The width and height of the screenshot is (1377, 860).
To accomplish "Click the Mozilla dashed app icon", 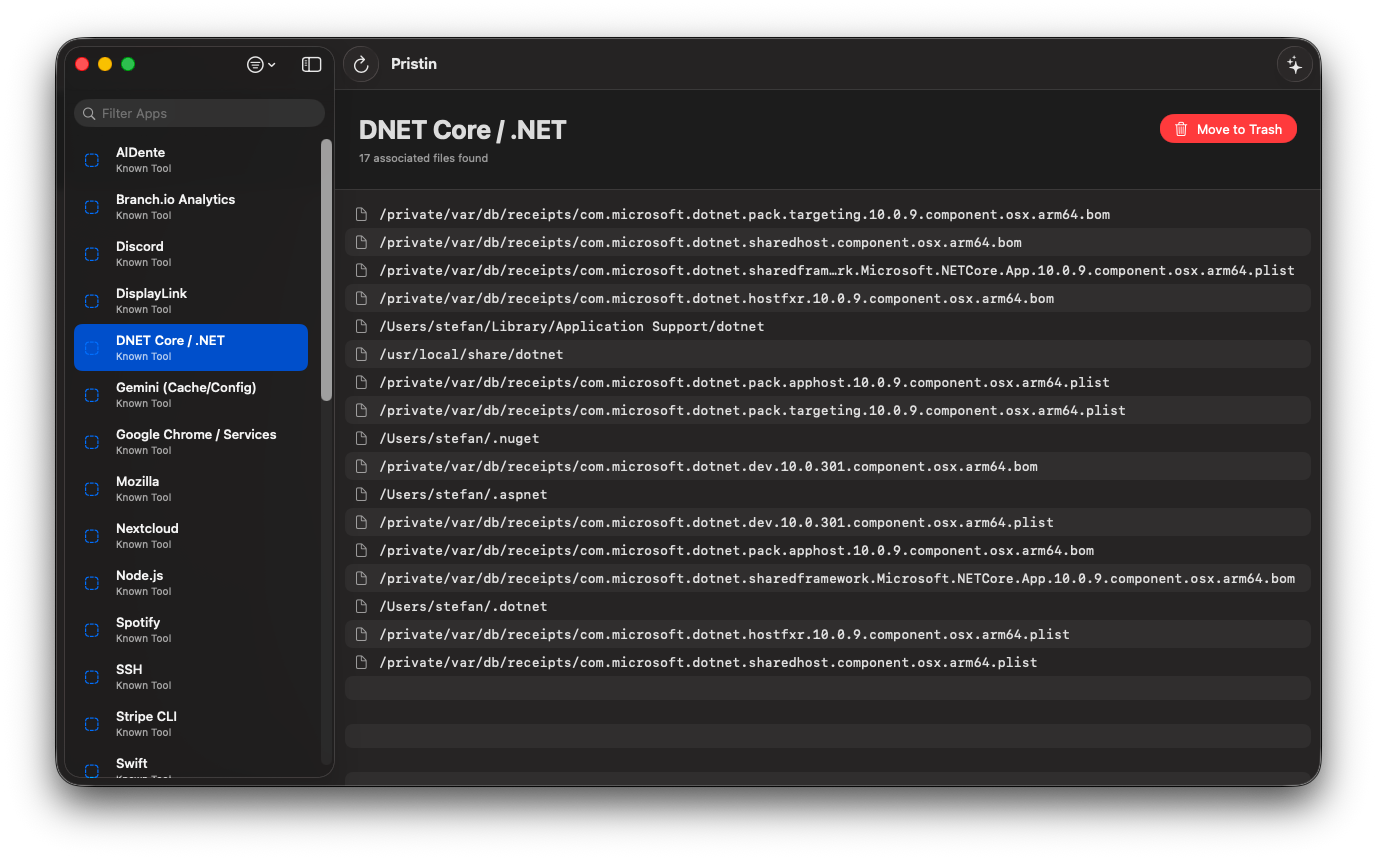I will [x=92, y=489].
